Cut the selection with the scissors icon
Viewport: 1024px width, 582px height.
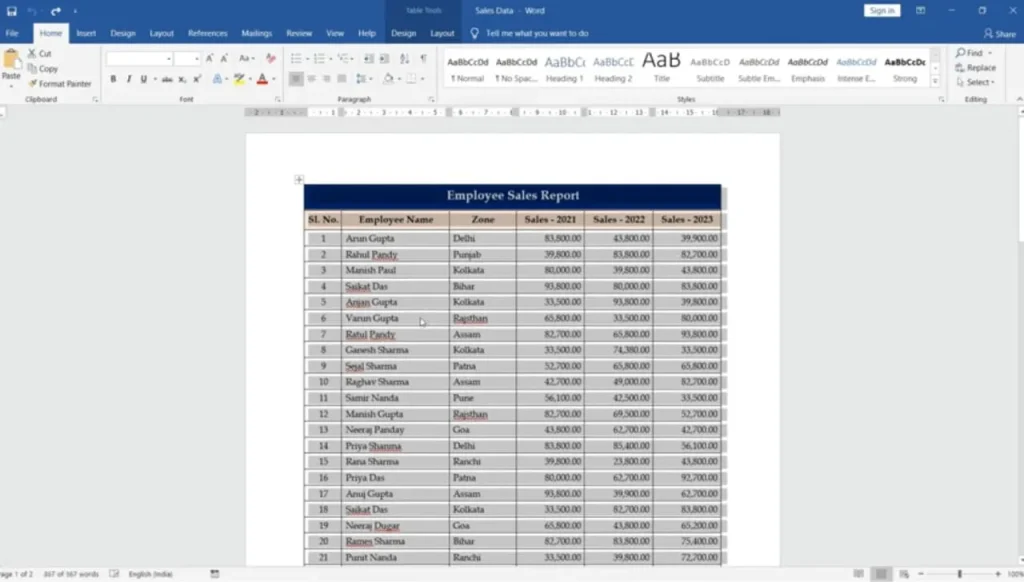[32, 54]
